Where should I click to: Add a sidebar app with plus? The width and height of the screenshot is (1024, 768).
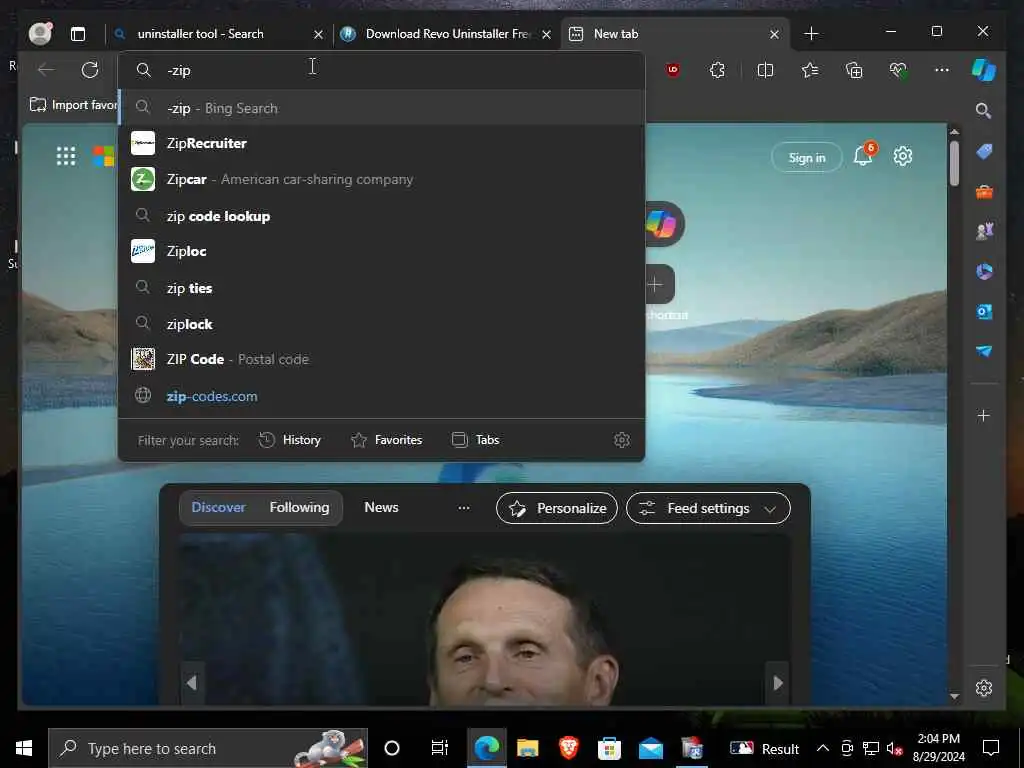click(983, 415)
